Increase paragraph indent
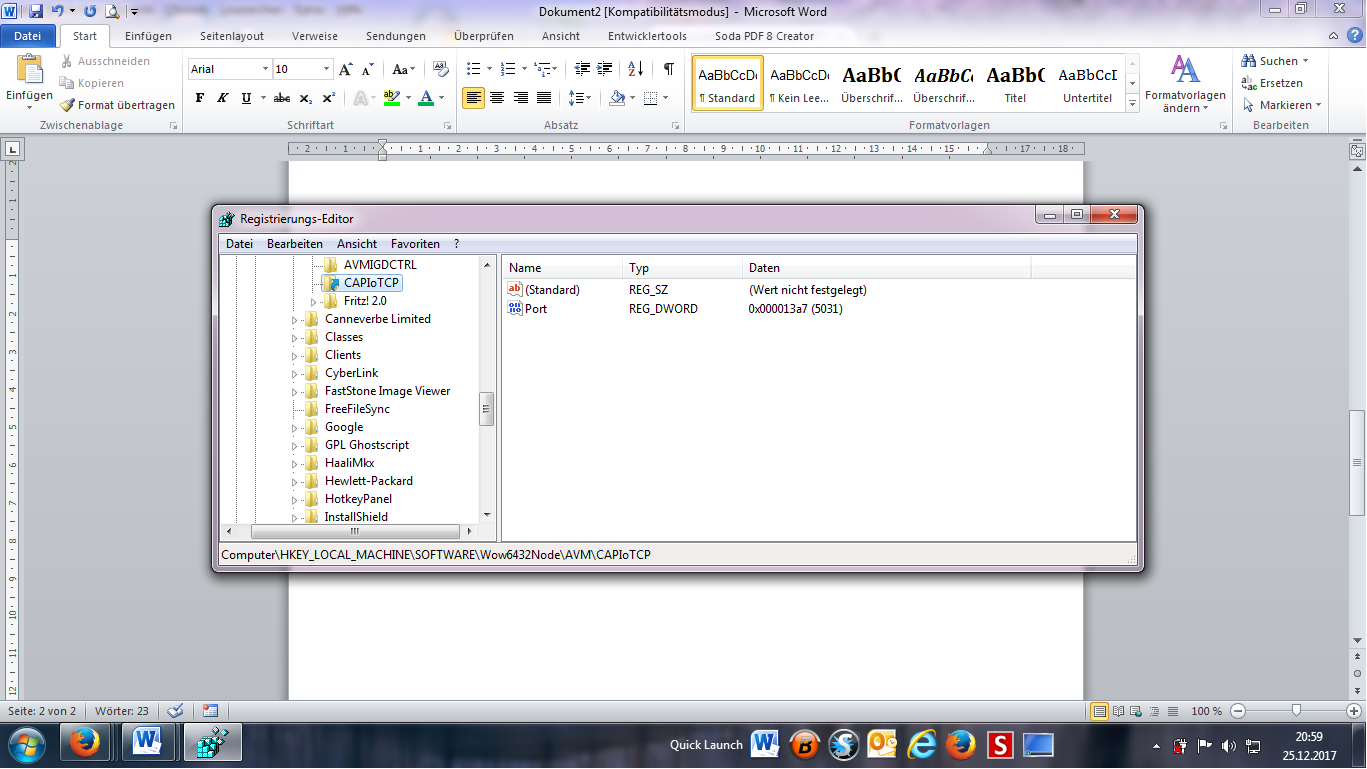 (x=604, y=69)
